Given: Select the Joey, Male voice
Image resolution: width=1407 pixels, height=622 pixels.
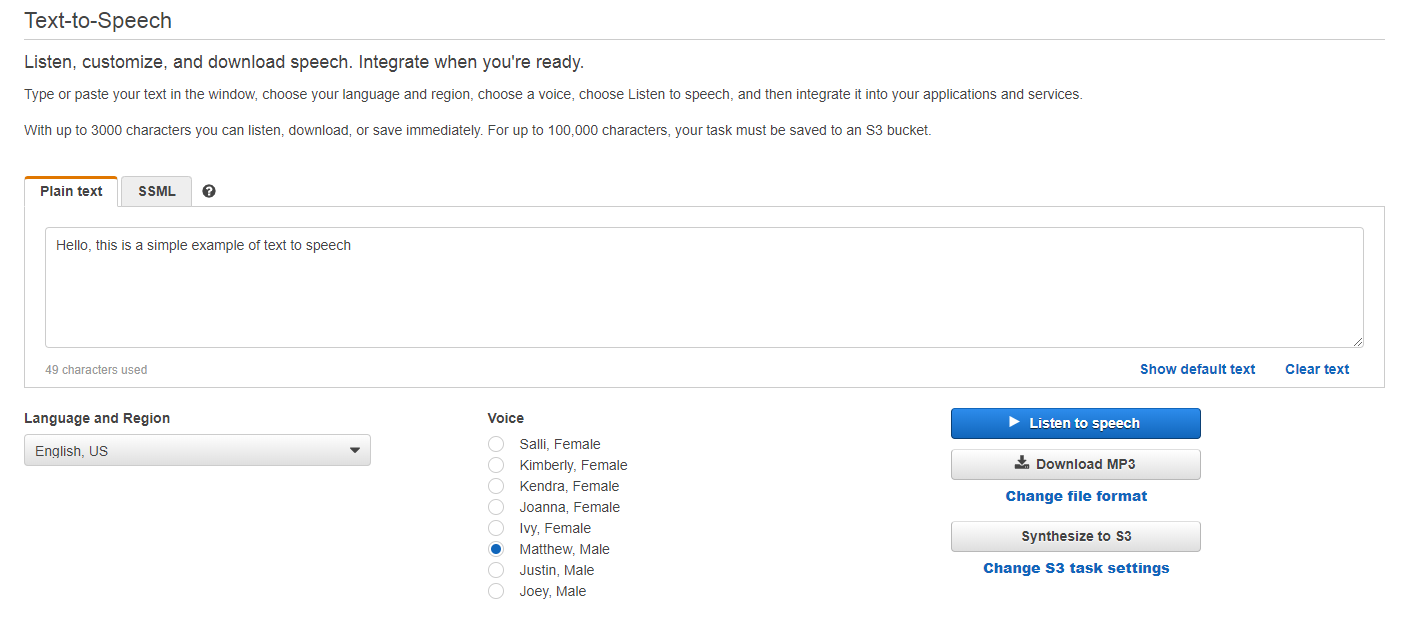Looking at the screenshot, I should (x=496, y=591).
